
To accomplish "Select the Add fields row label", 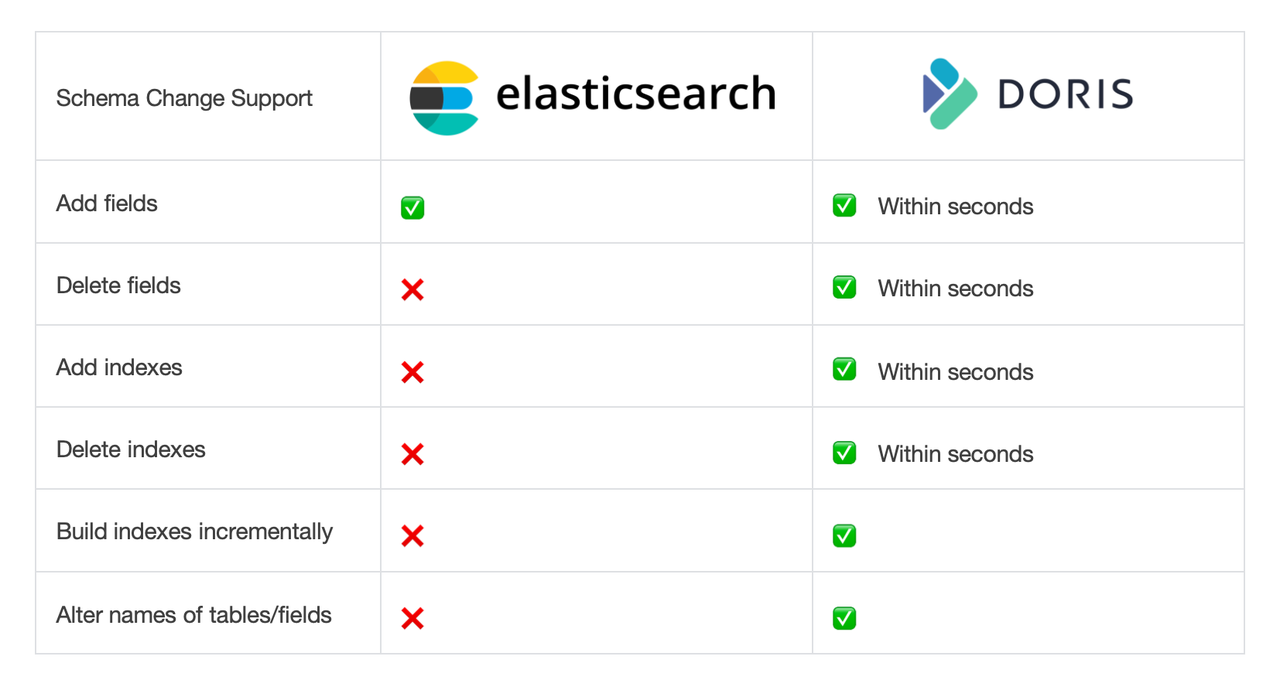I will (x=107, y=203).
